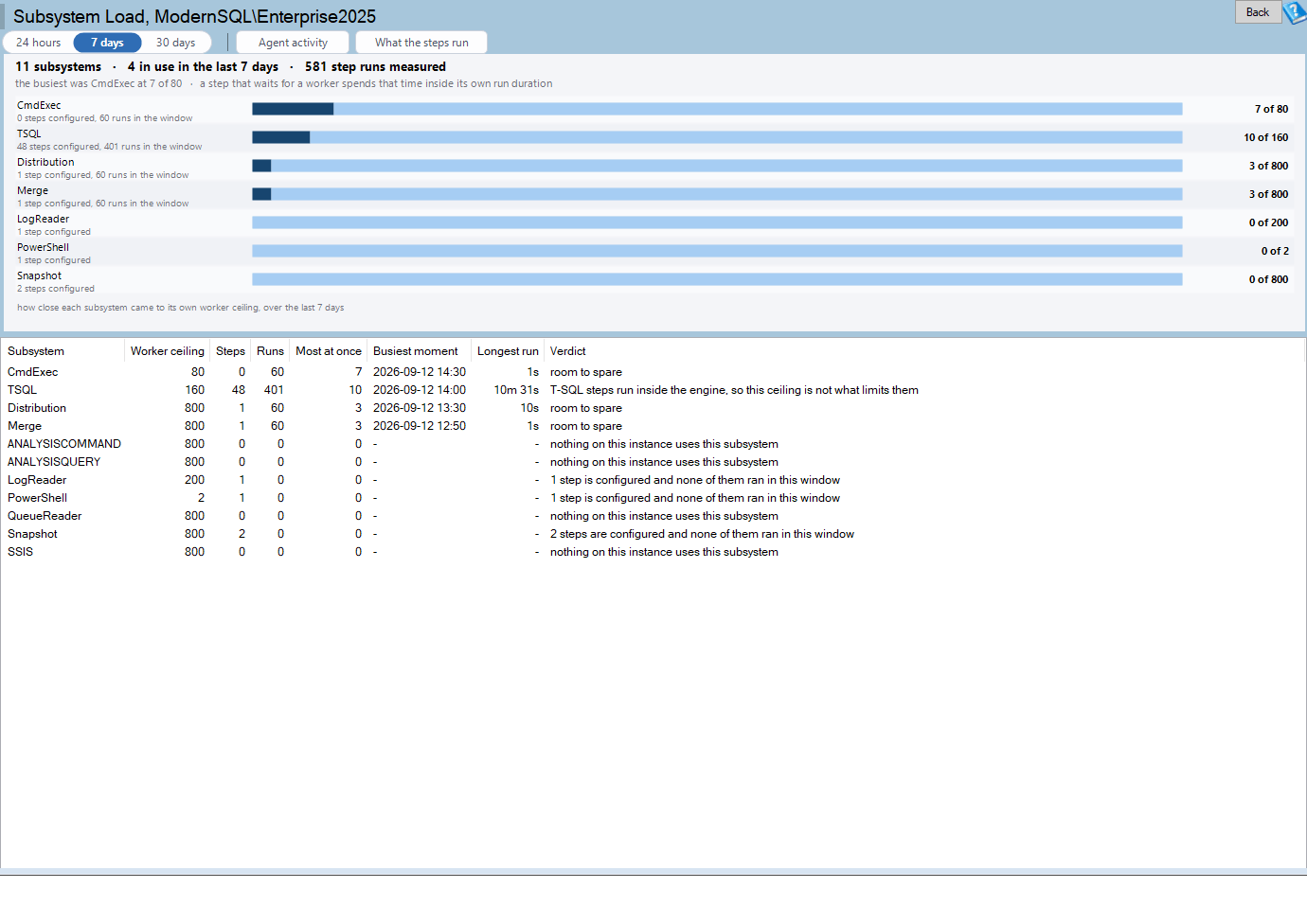Sort the table by Subsystem column header

63,351
